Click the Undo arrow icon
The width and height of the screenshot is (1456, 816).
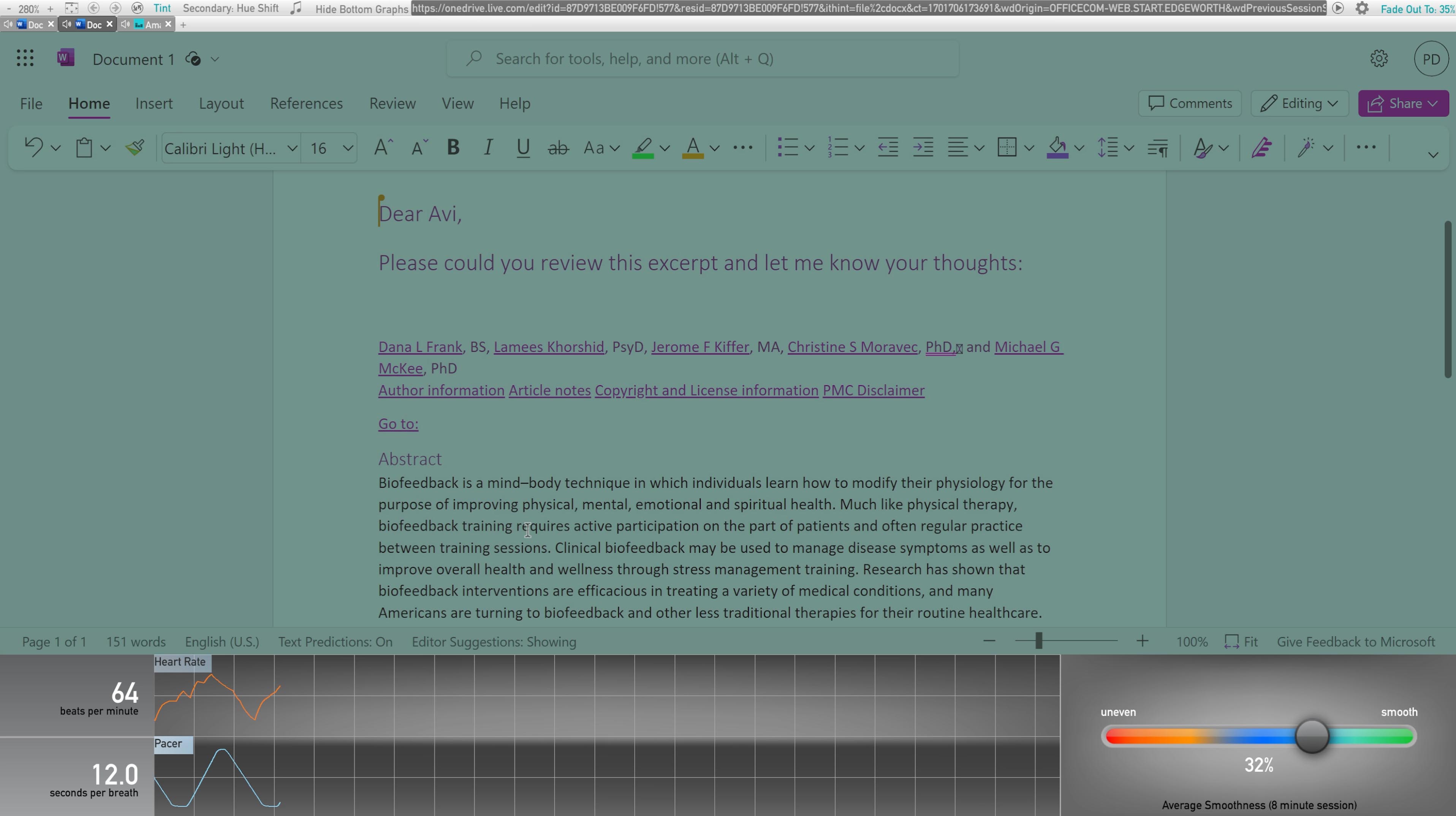point(33,148)
